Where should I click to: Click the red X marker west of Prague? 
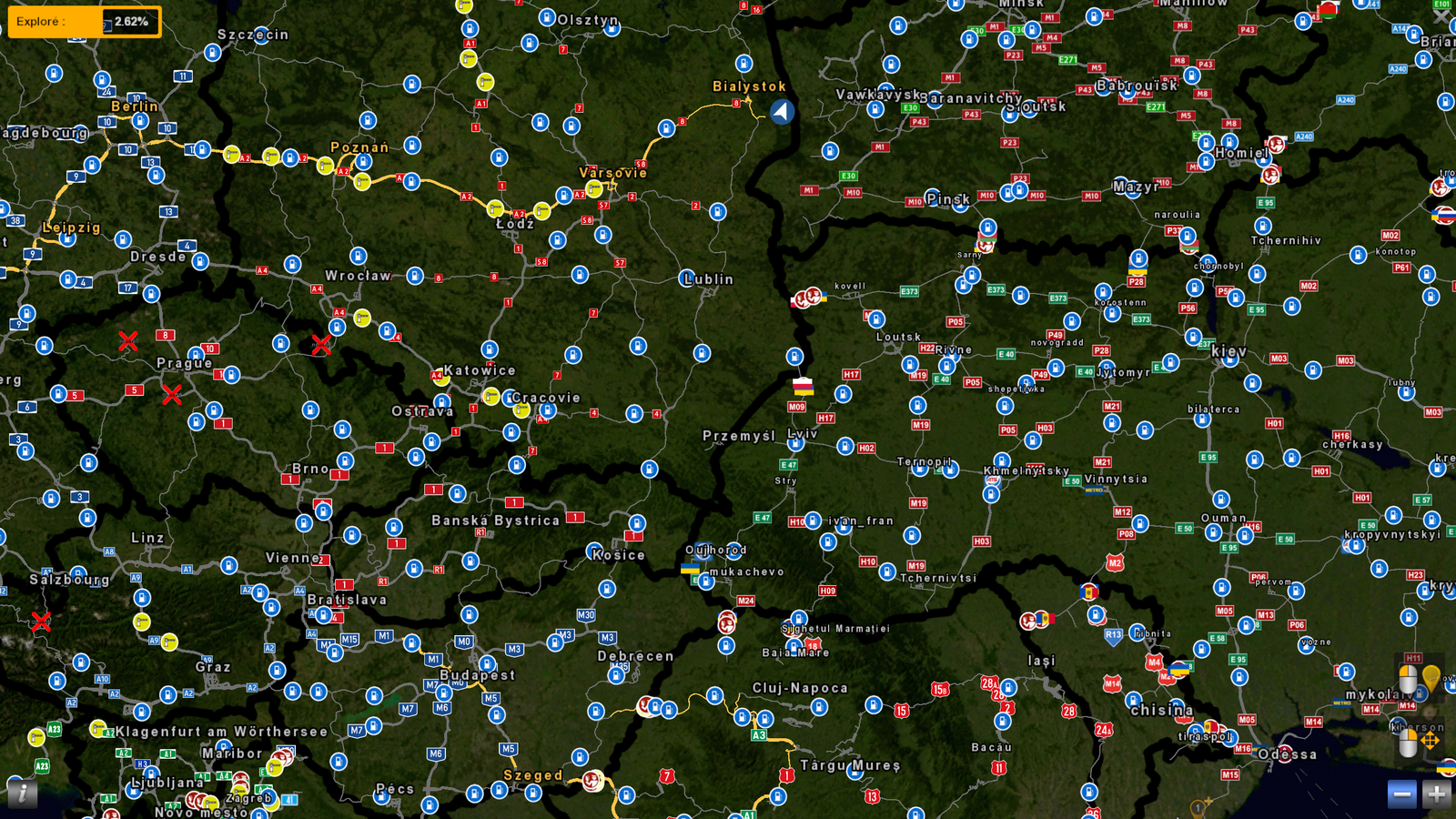[x=128, y=341]
